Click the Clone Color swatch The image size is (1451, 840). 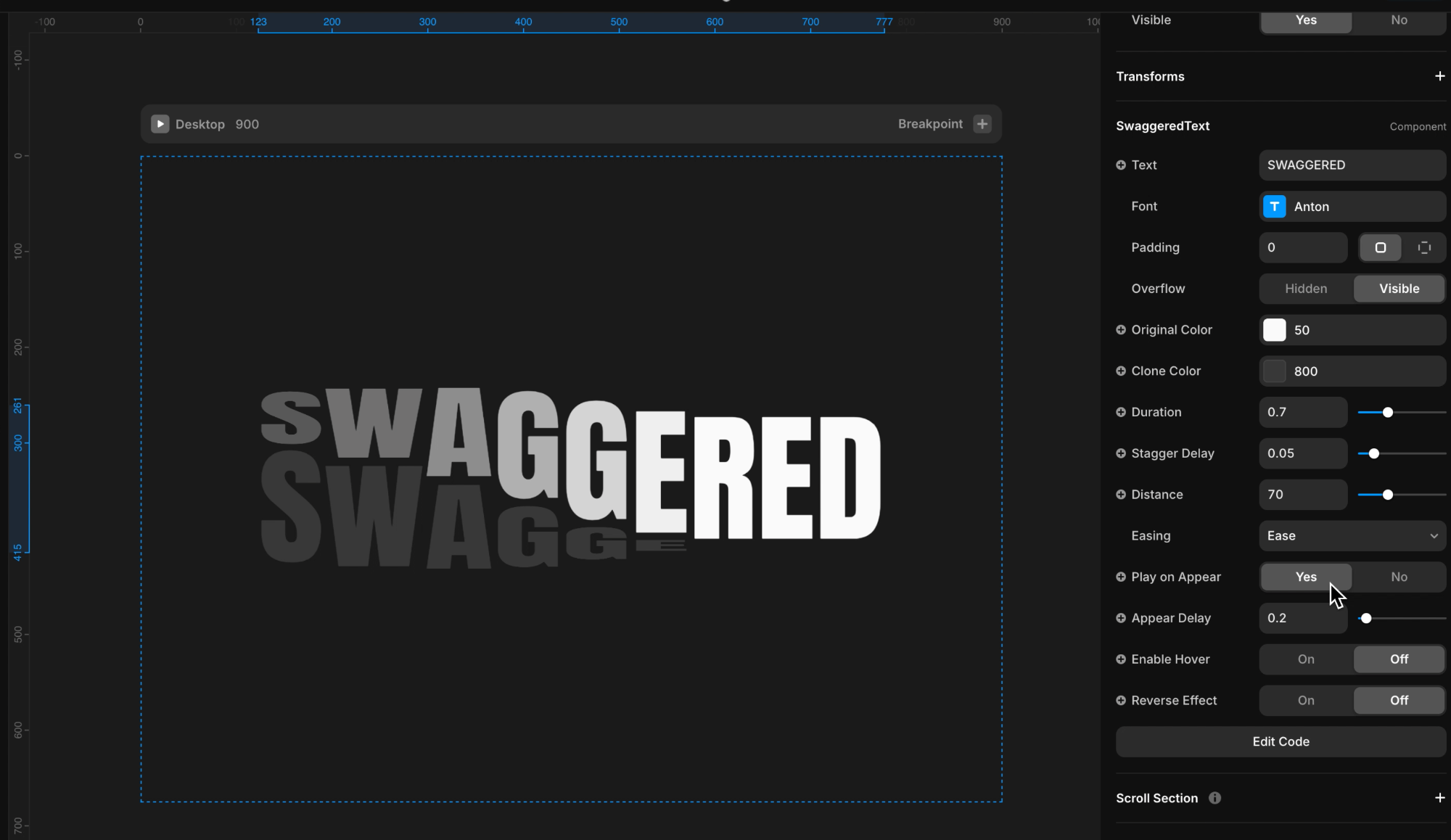tap(1274, 371)
